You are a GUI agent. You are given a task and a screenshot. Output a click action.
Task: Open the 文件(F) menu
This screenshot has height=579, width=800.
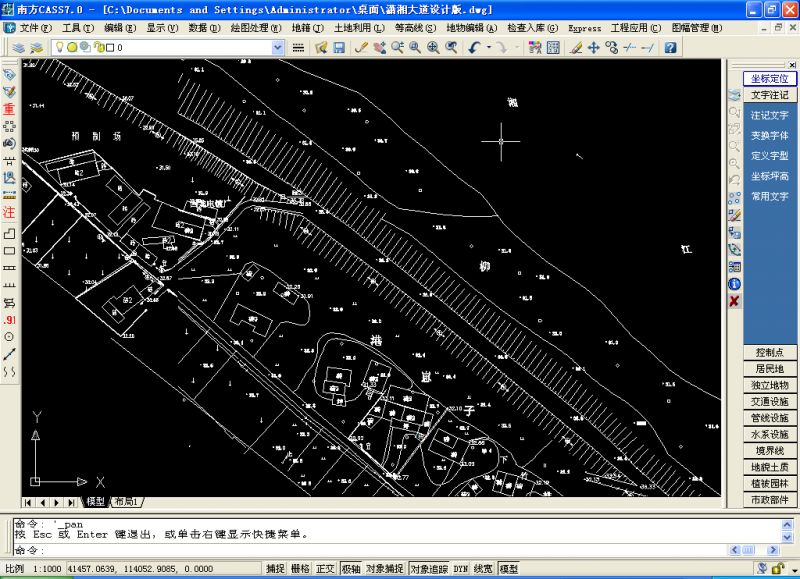(x=36, y=28)
